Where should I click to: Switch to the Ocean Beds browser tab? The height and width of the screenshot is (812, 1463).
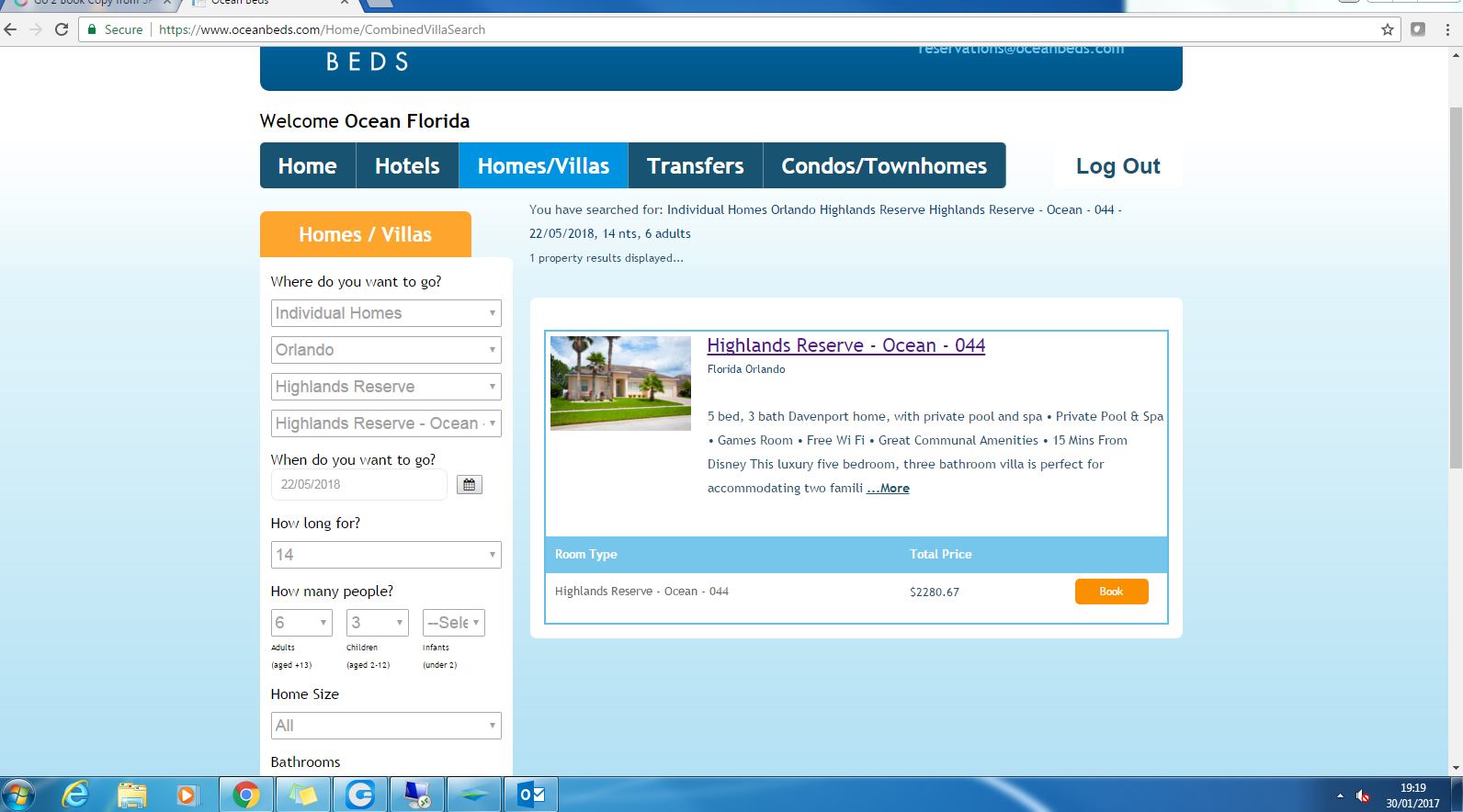267,4
